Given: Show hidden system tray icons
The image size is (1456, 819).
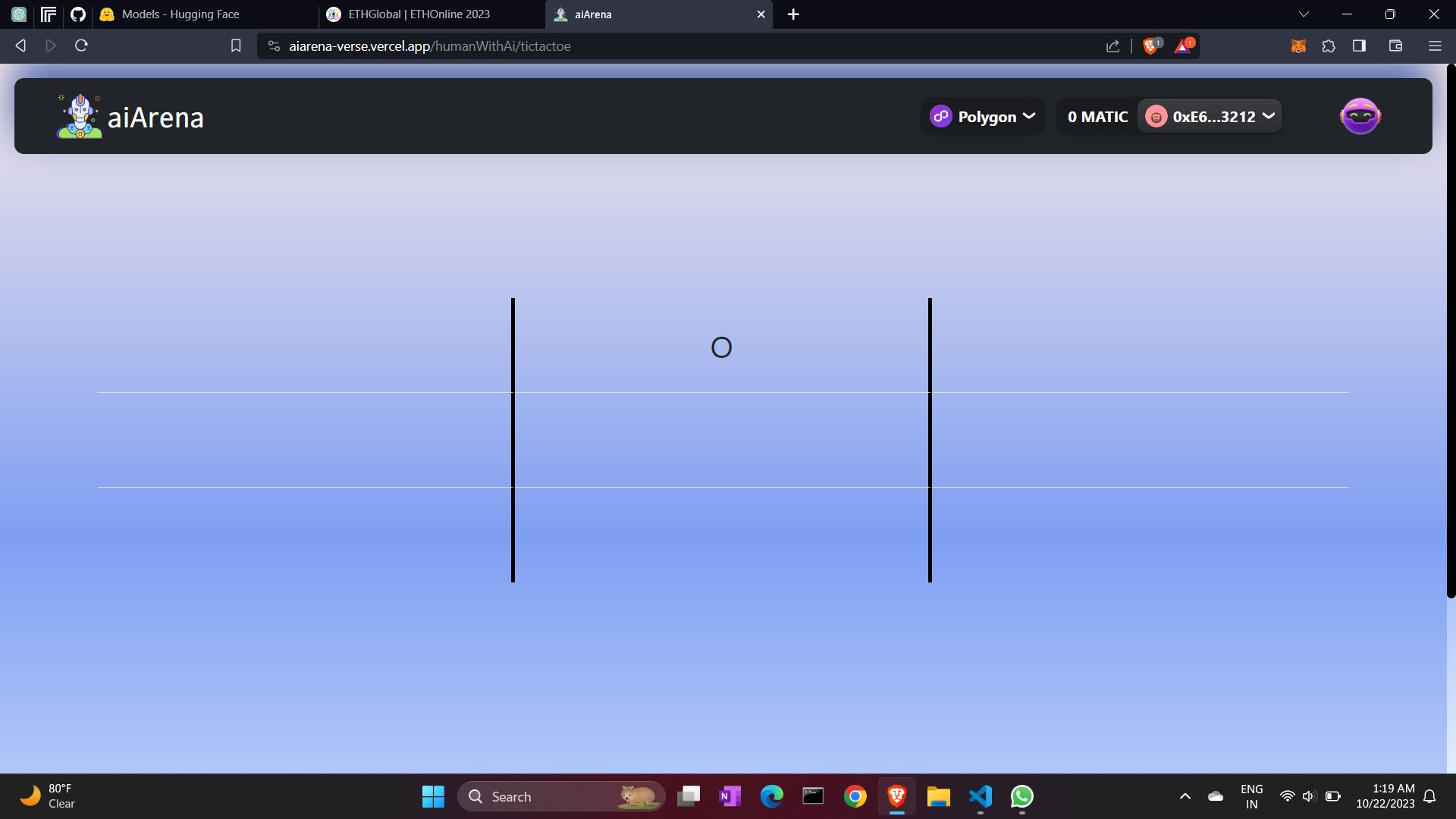Looking at the screenshot, I should point(1185,796).
